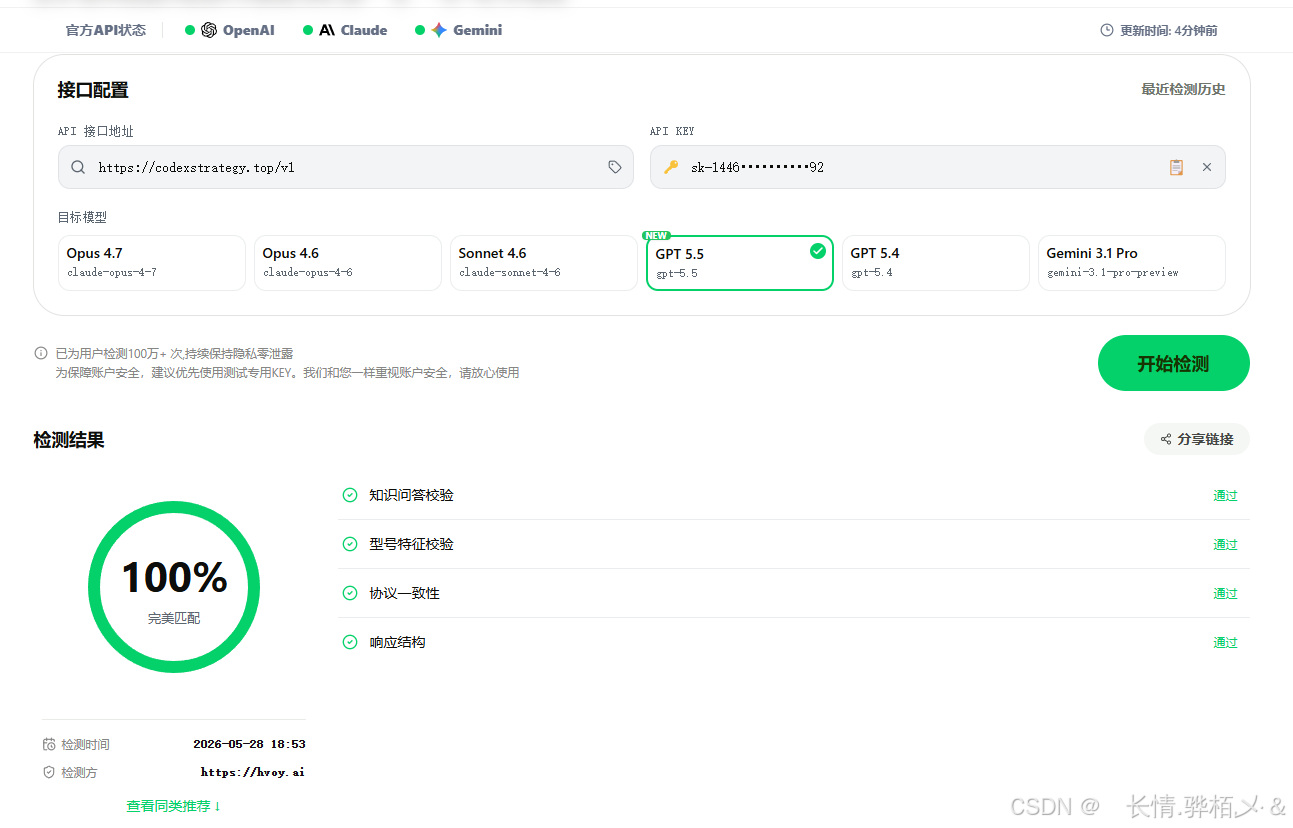Screen dimensions: 1293x828
Task: Click the 分享链接 share button
Action: click(1197, 439)
